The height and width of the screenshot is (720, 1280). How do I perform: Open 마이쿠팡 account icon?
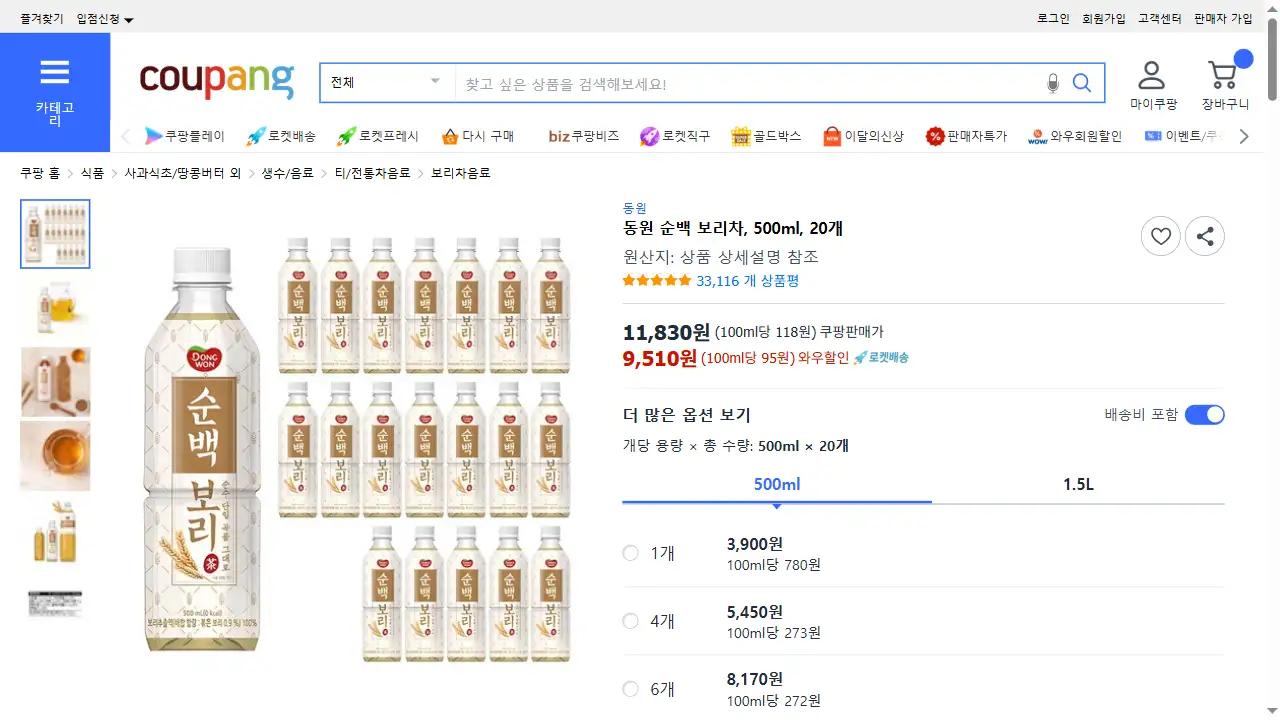pyautogui.click(x=1153, y=85)
